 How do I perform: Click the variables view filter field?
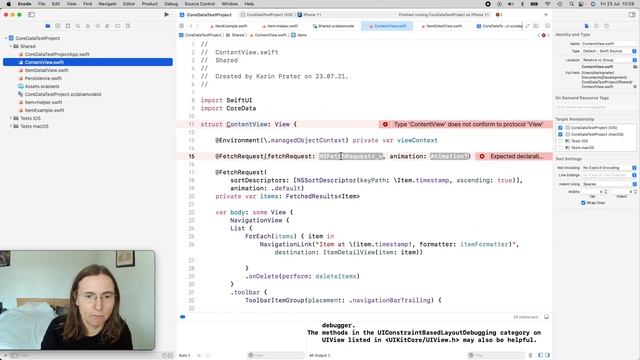[x=276, y=355]
